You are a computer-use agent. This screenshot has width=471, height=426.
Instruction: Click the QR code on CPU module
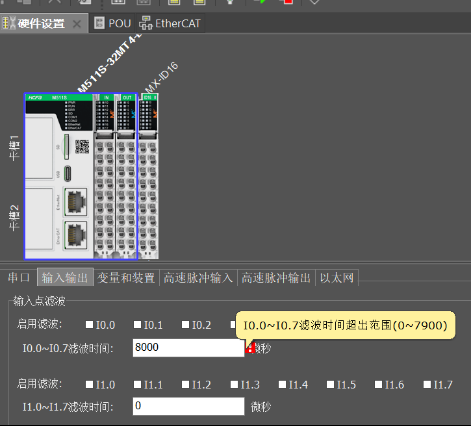coord(82,147)
